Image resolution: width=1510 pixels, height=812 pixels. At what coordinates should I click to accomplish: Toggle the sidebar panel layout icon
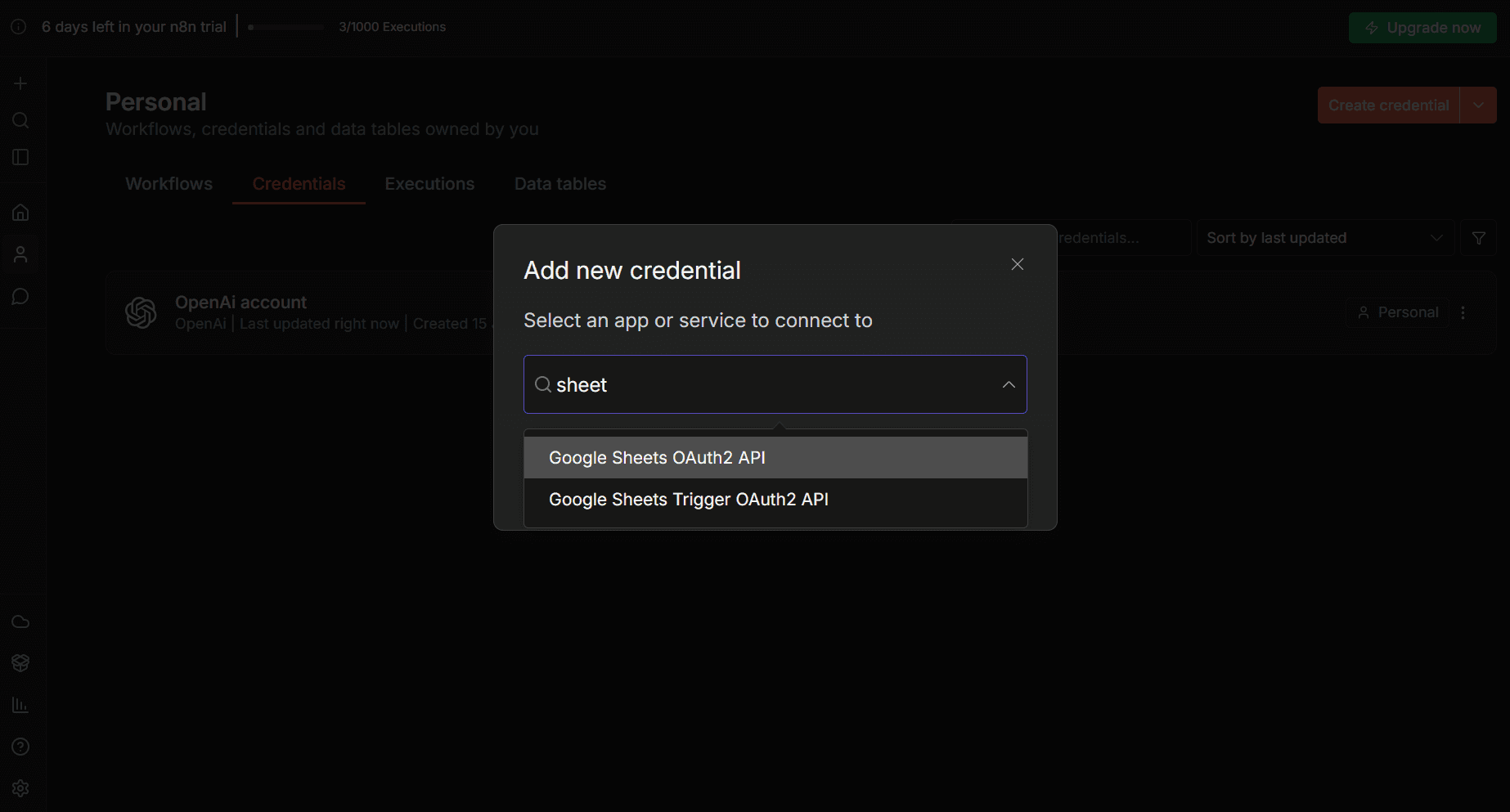[20, 157]
